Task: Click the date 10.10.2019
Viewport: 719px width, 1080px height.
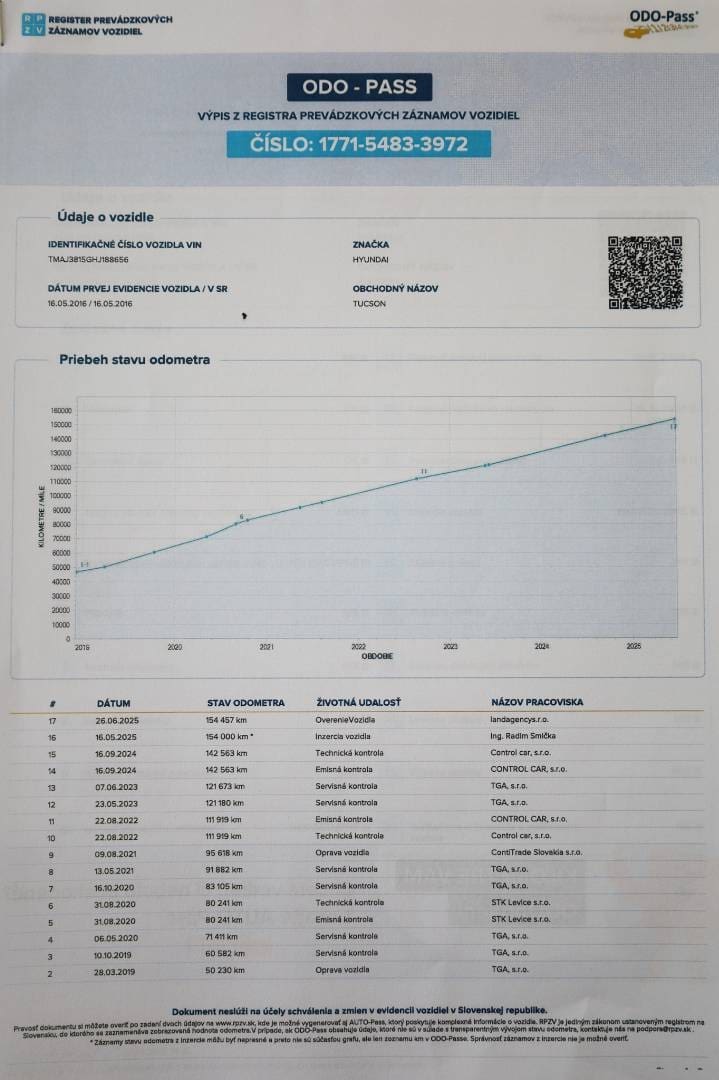Action: [x=113, y=955]
